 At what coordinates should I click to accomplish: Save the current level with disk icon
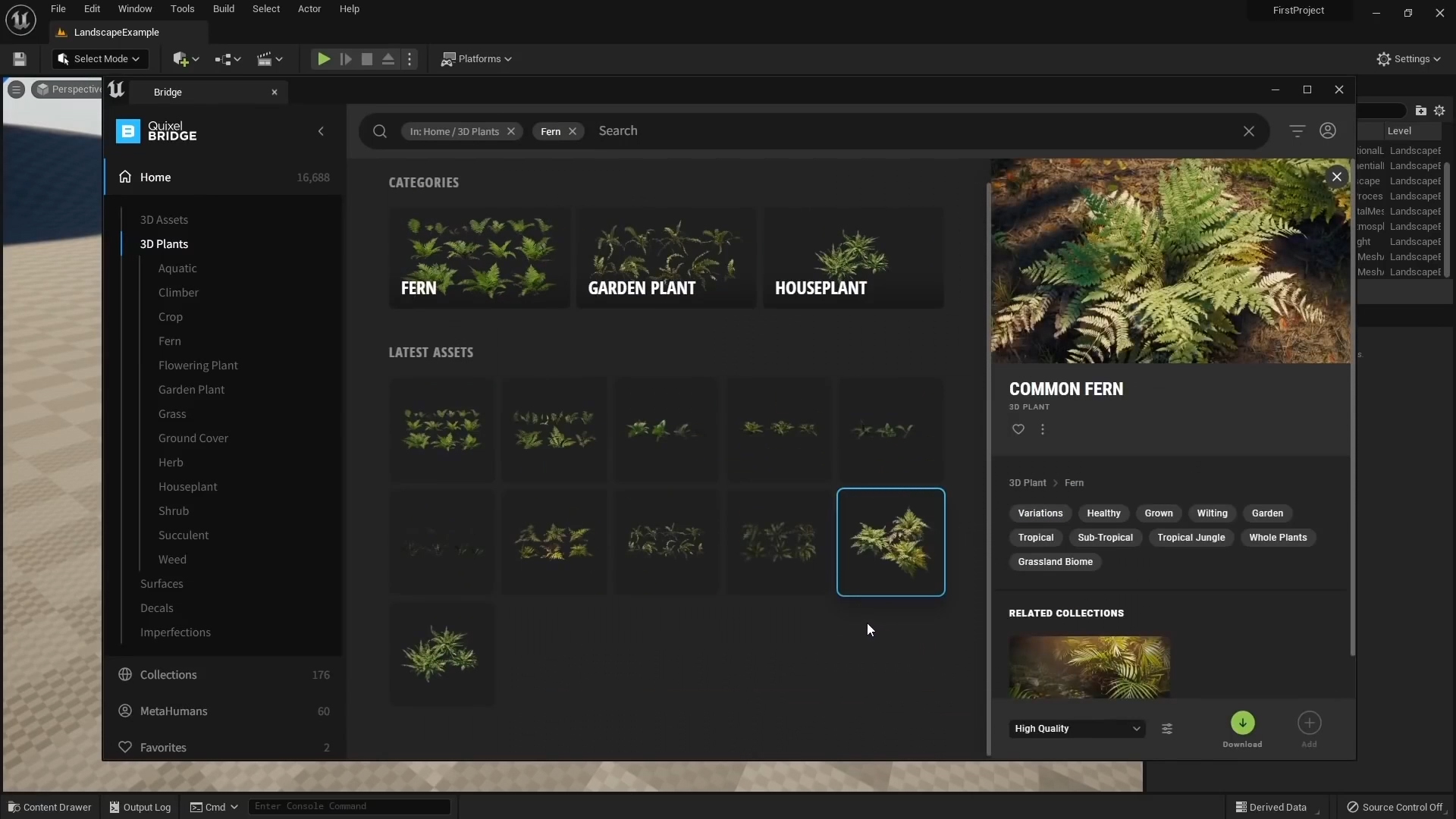click(x=20, y=58)
